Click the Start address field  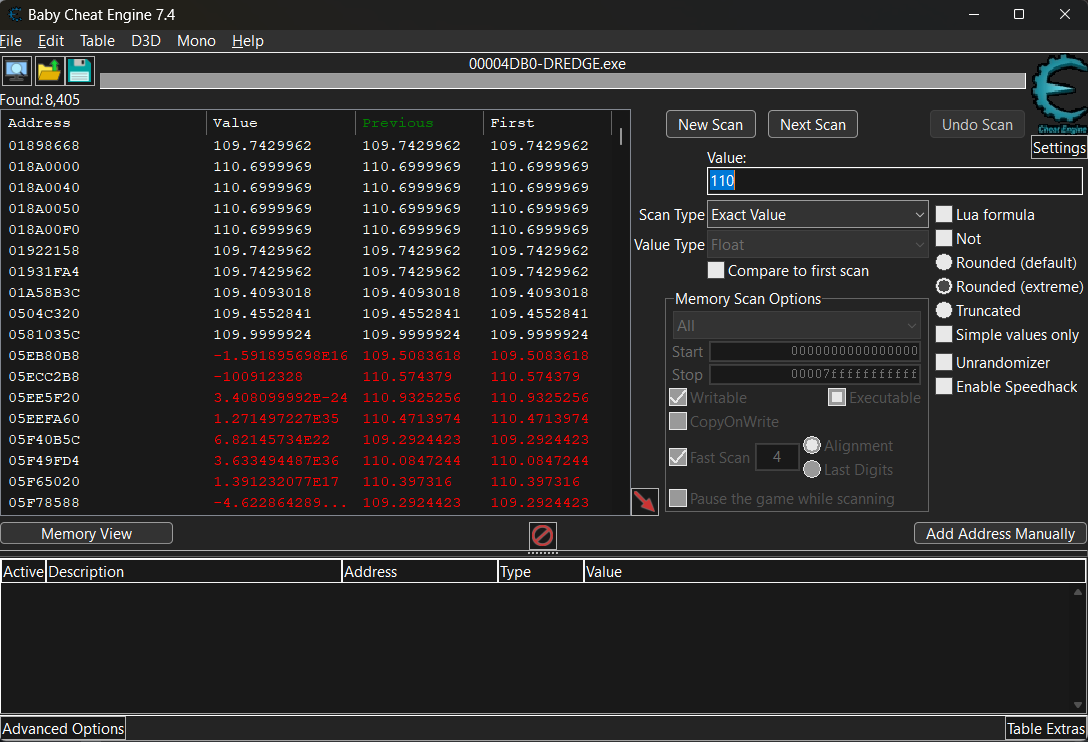pyautogui.click(x=815, y=351)
